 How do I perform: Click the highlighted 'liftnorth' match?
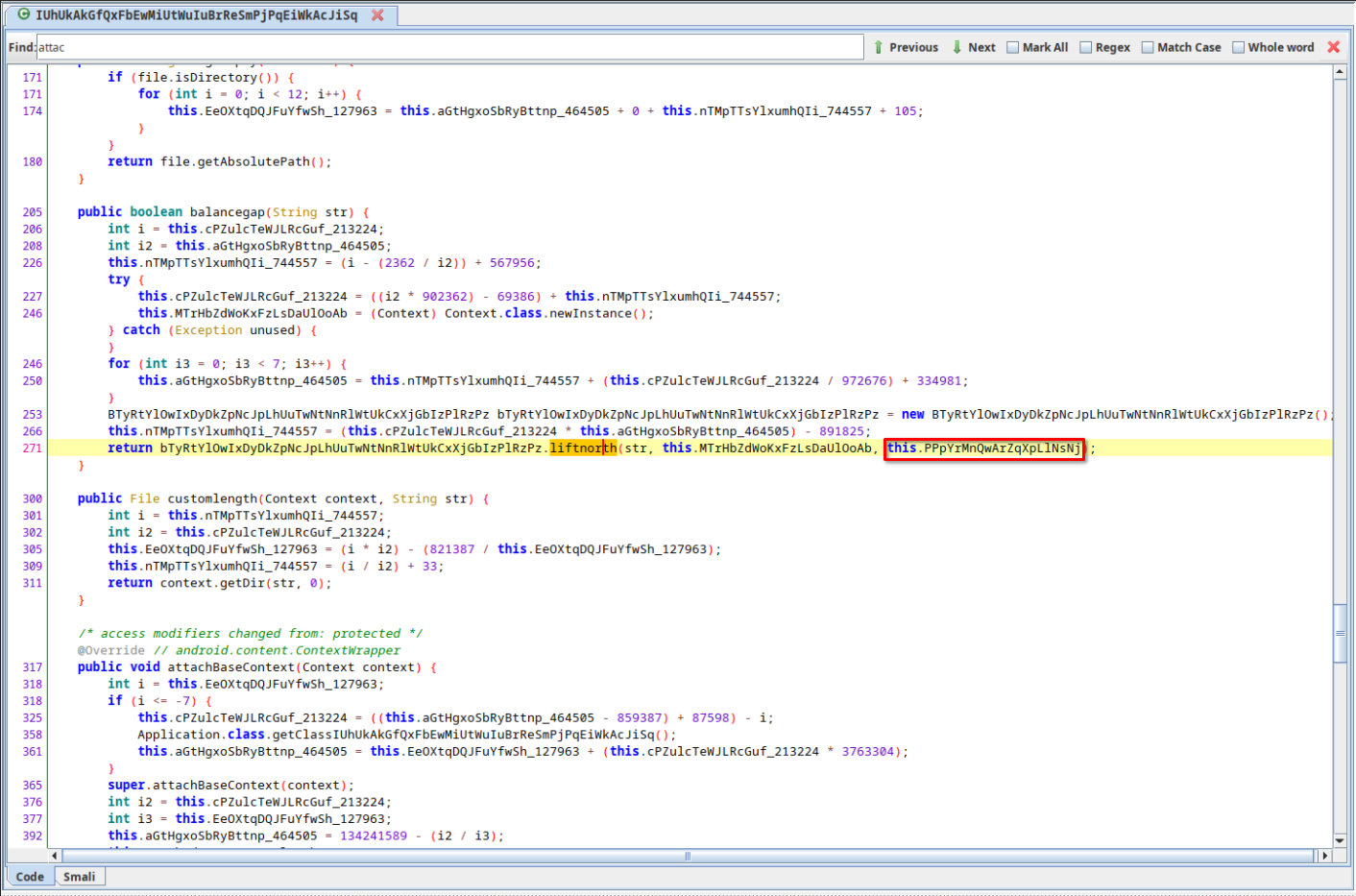583,448
